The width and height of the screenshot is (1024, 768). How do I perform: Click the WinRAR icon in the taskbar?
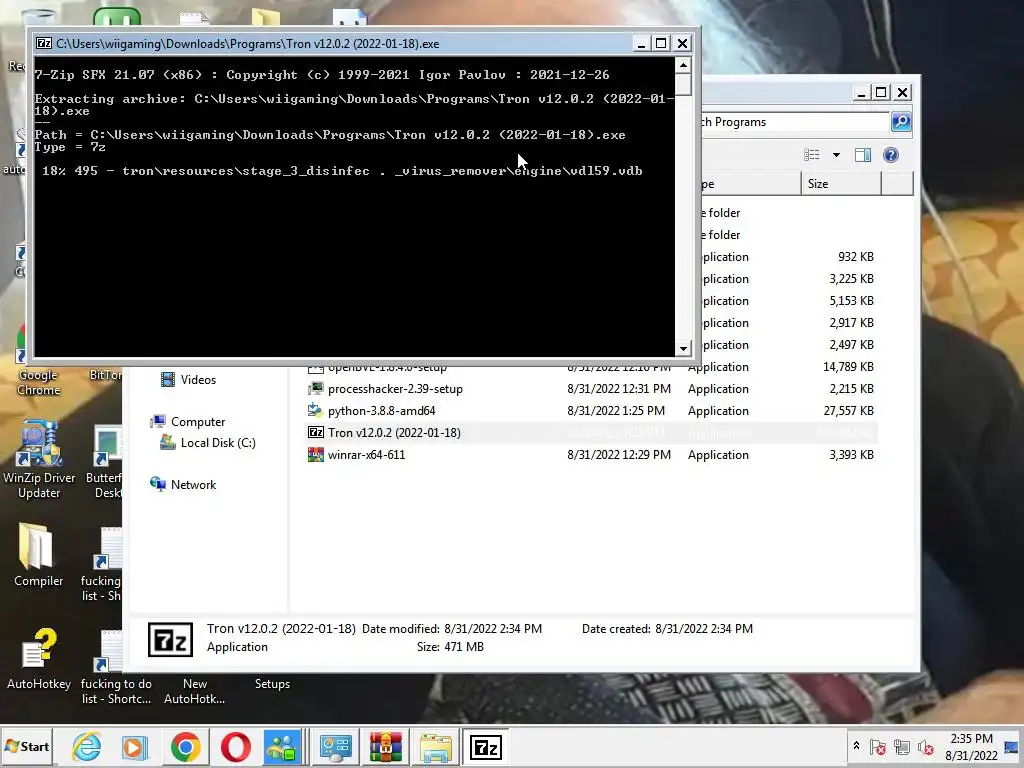coord(386,746)
